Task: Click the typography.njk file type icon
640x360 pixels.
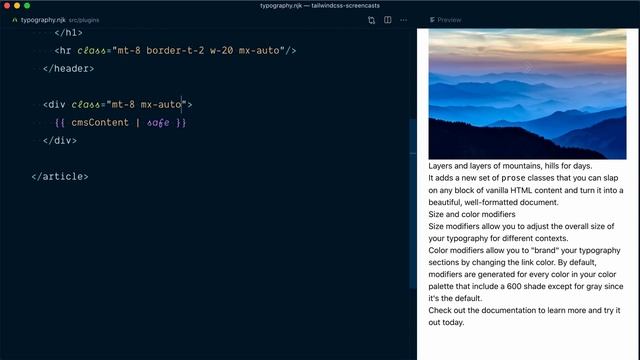Action: pyautogui.click(x=15, y=20)
